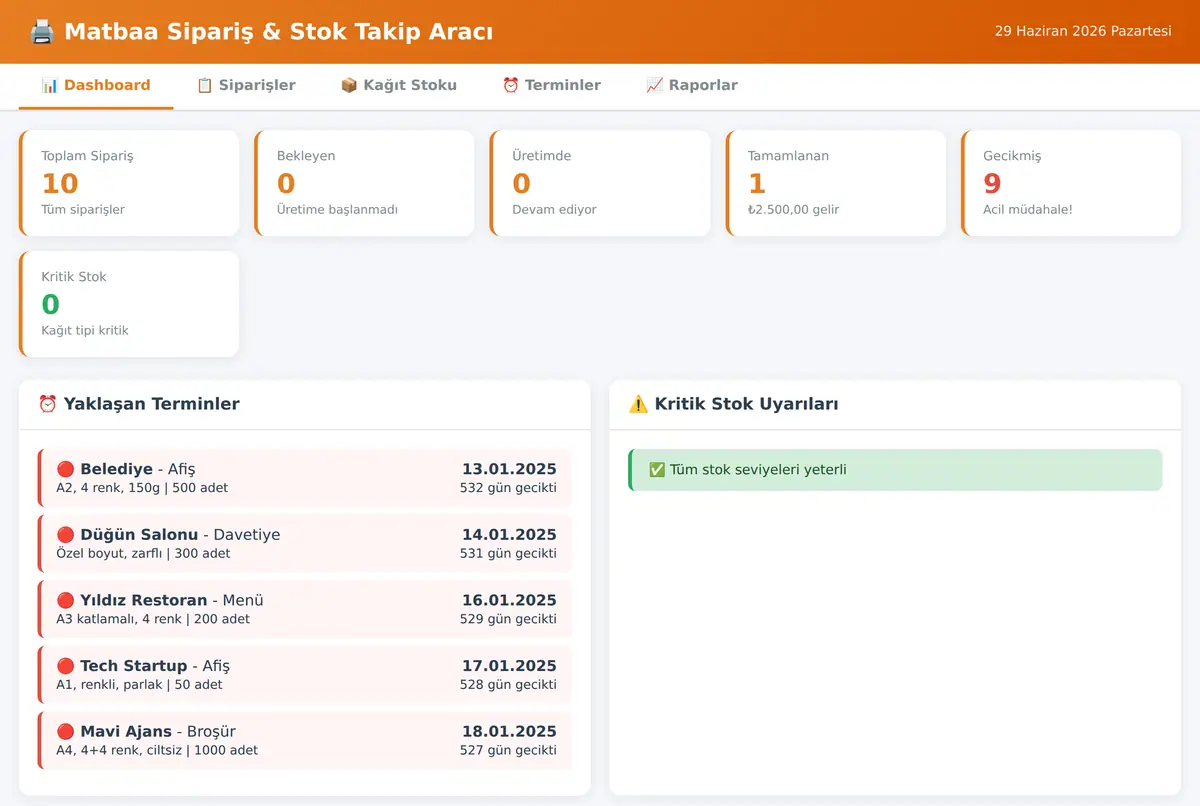The image size is (1200, 806).
Task: Click the red circle icon beside Tech Startup
Action: pos(66,666)
